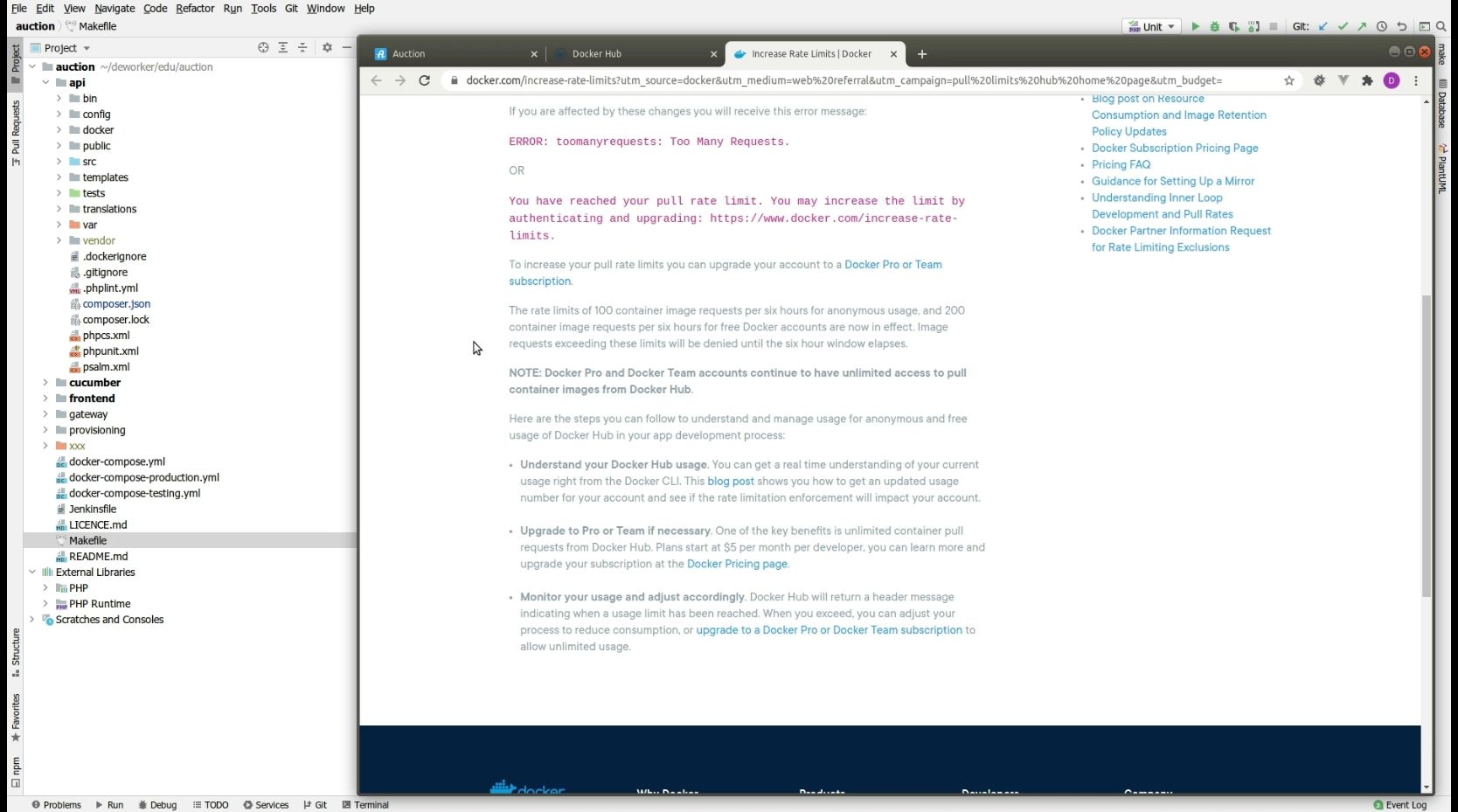Open the Database tool window on the right edge
The image size is (1458, 812).
click(1442, 104)
